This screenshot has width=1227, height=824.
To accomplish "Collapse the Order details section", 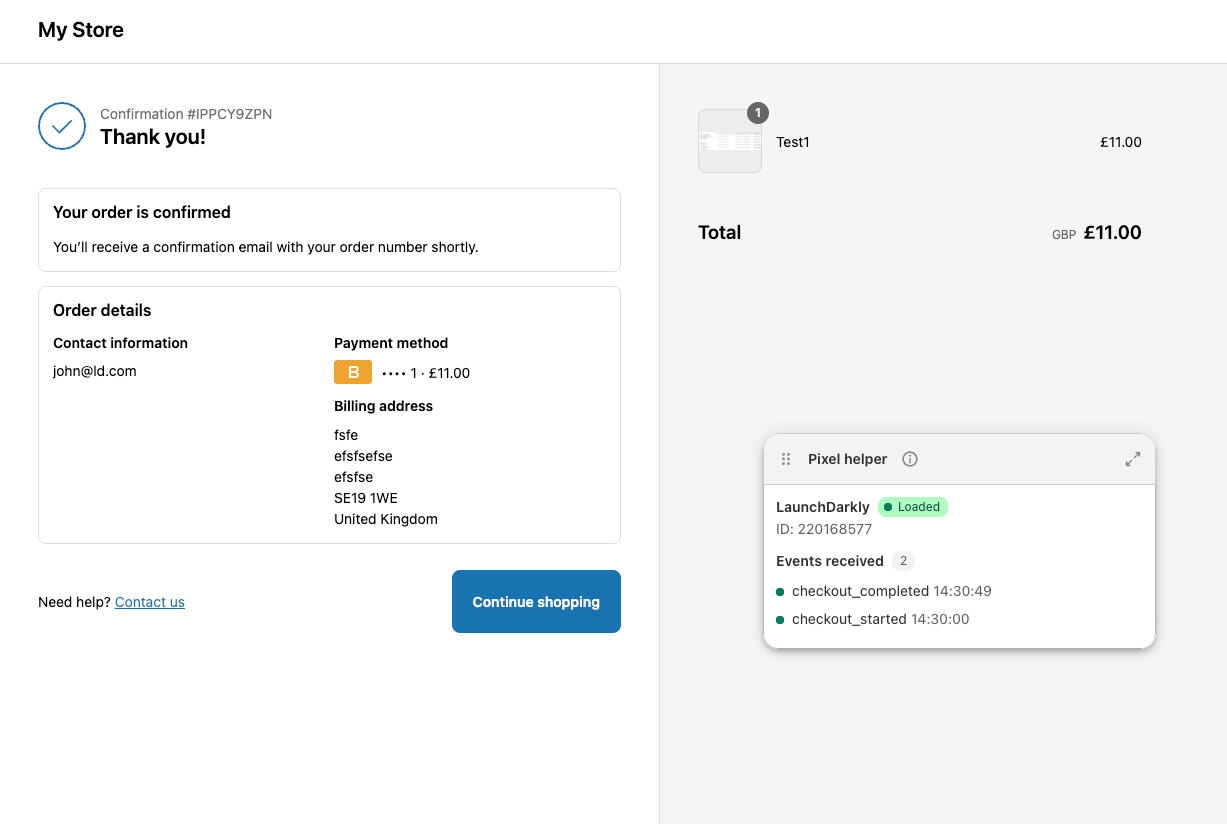I will coord(101,310).
